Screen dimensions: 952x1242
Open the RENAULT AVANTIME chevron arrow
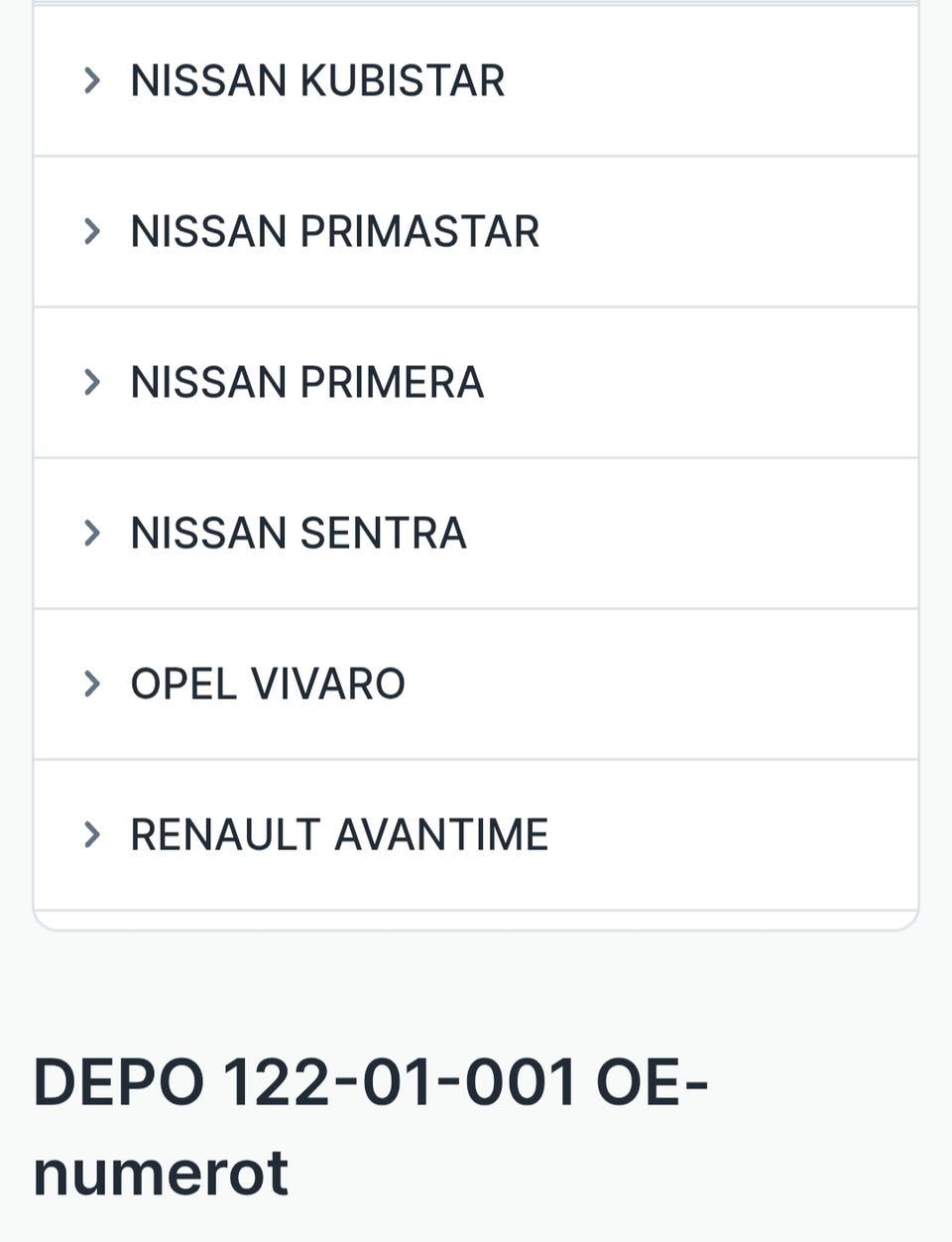pyautogui.click(x=92, y=834)
